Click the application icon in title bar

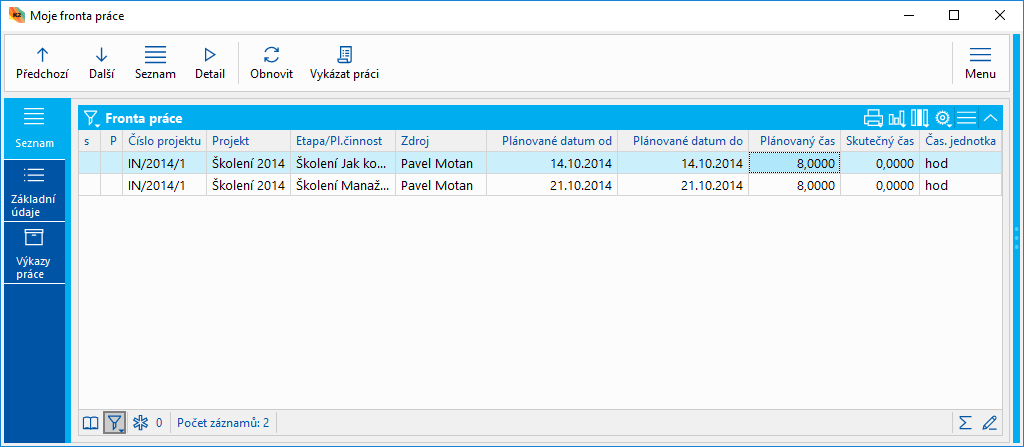tap(18, 15)
